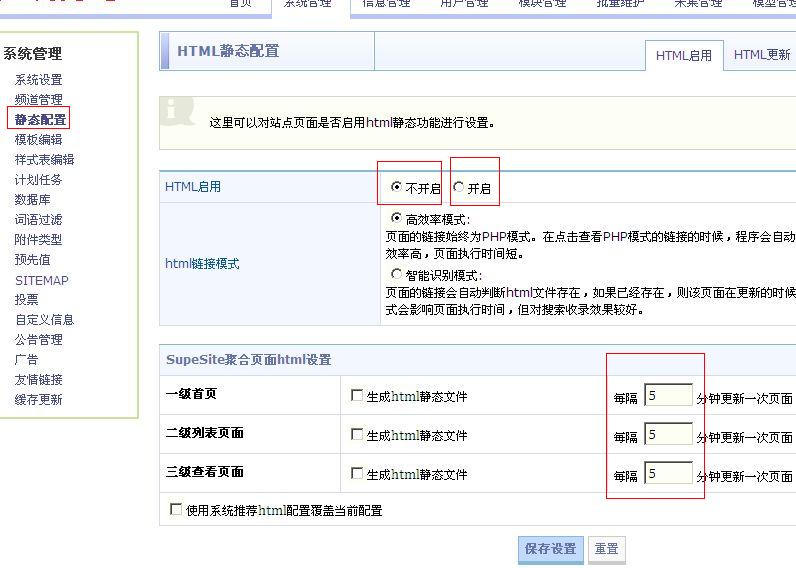Click the minutes field for 一级首页
796x568 pixels.
(668, 395)
